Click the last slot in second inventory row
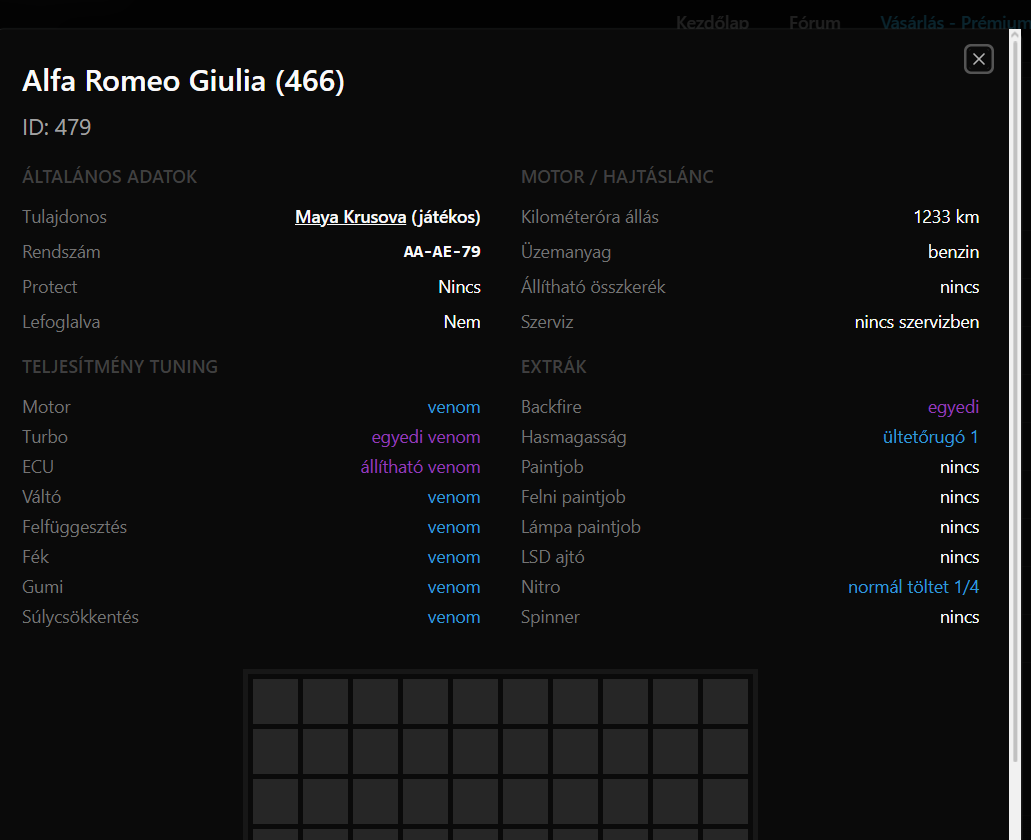 point(725,751)
